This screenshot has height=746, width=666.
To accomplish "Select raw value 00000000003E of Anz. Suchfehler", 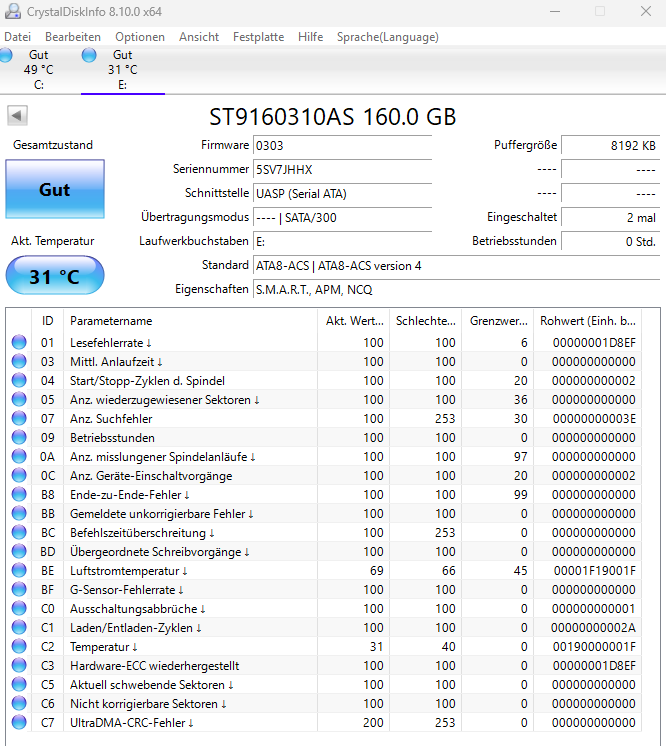I will (595, 419).
